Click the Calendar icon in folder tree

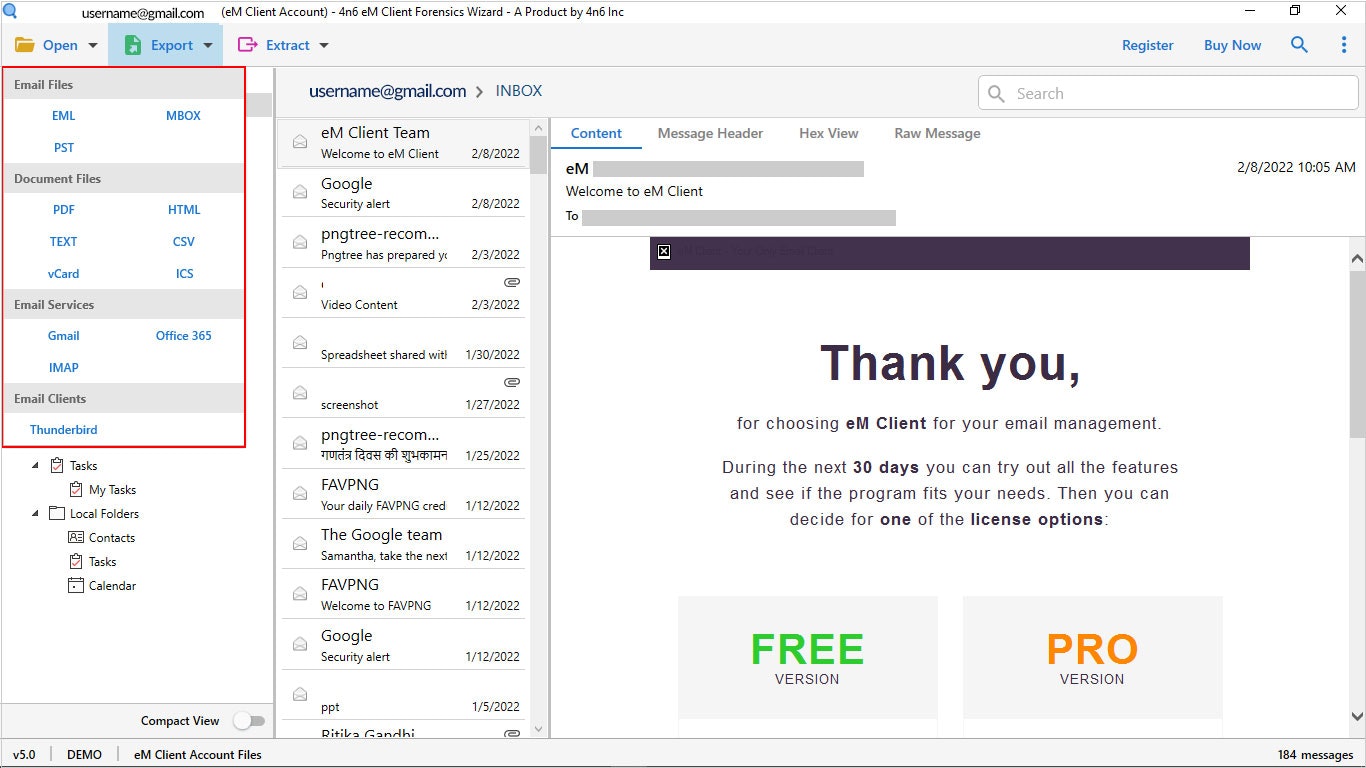[76, 585]
